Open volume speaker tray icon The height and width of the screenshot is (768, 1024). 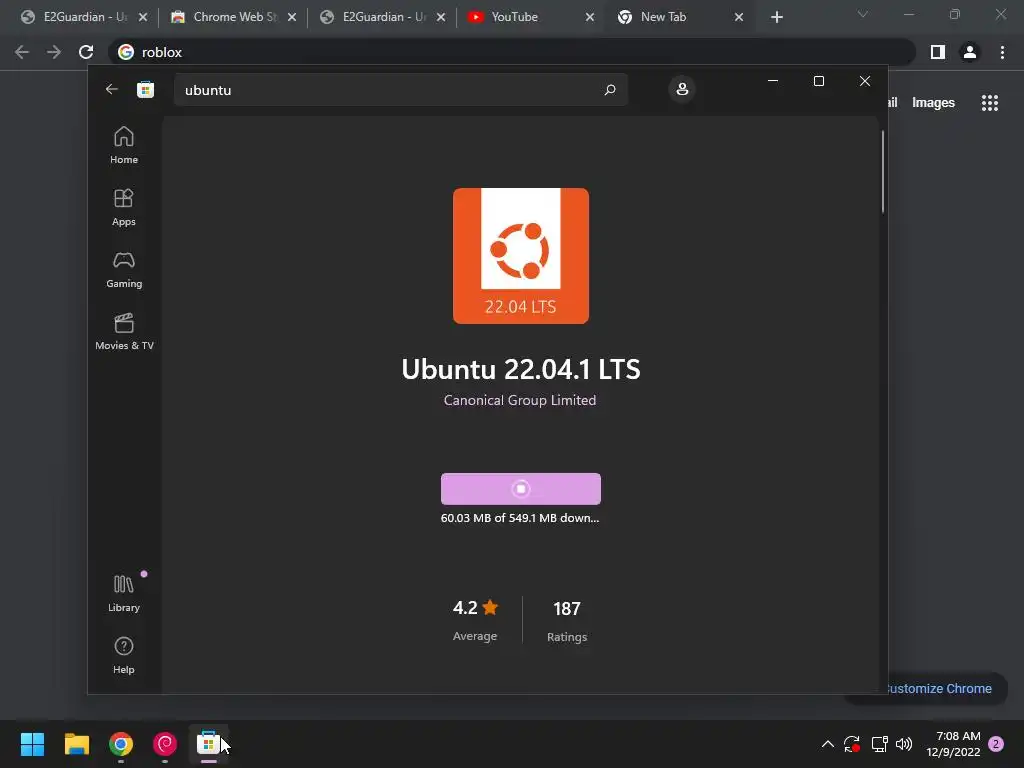coord(904,744)
